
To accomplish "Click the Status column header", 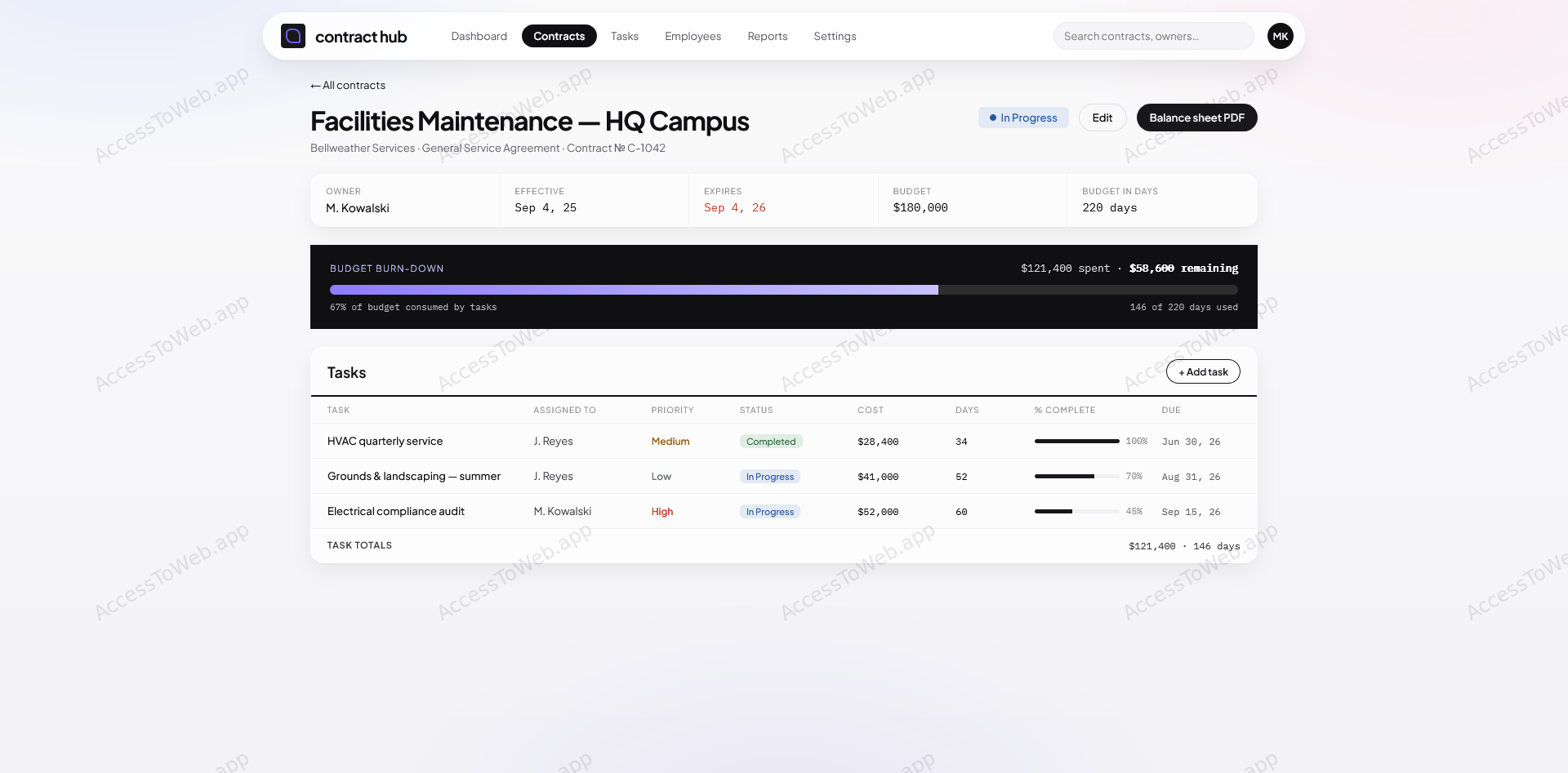I will 756,410.
